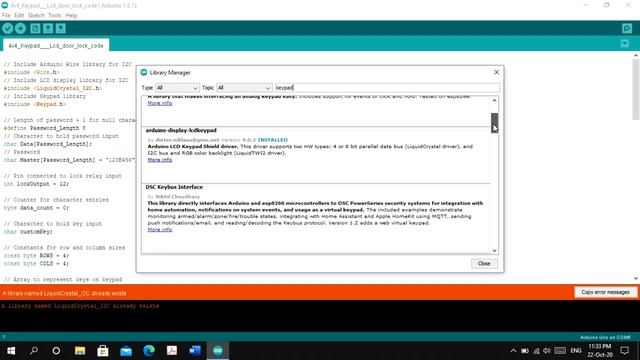Image resolution: width=640 pixels, height=360 pixels.
Task: Open the File menu
Action: click(x=6, y=16)
